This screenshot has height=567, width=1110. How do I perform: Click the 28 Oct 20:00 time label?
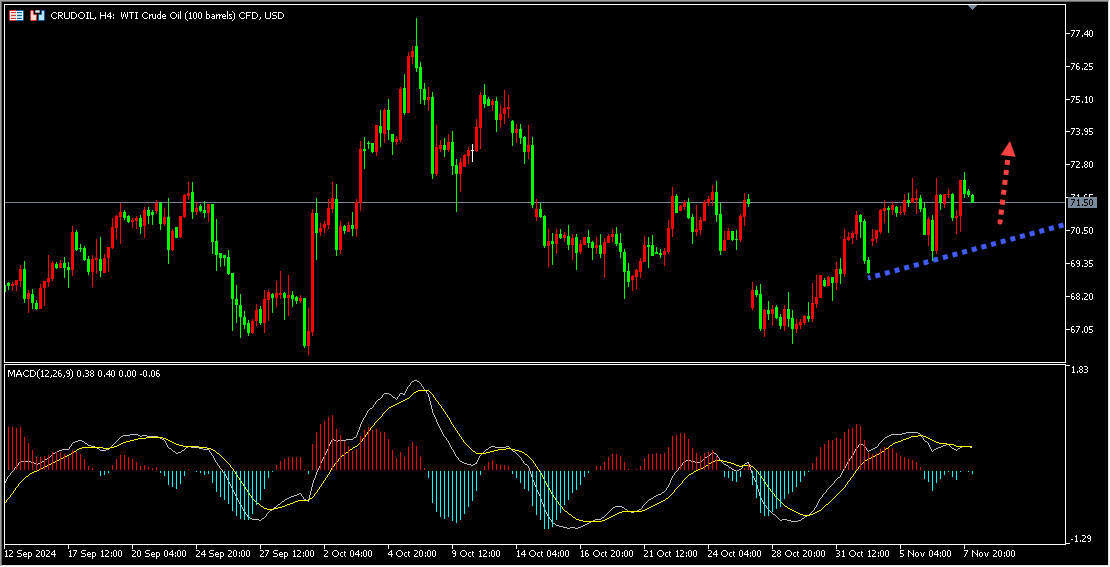click(x=799, y=552)
